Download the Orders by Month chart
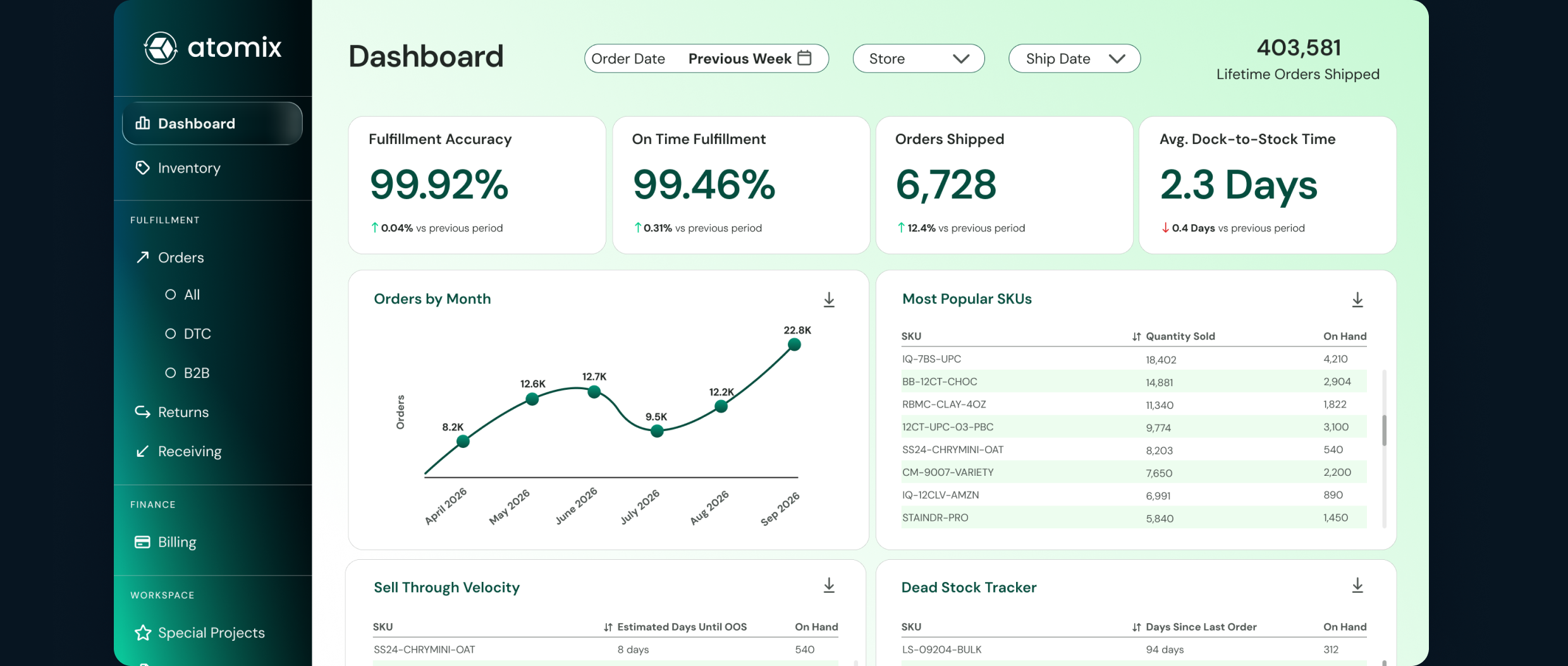 click(829, 300)
